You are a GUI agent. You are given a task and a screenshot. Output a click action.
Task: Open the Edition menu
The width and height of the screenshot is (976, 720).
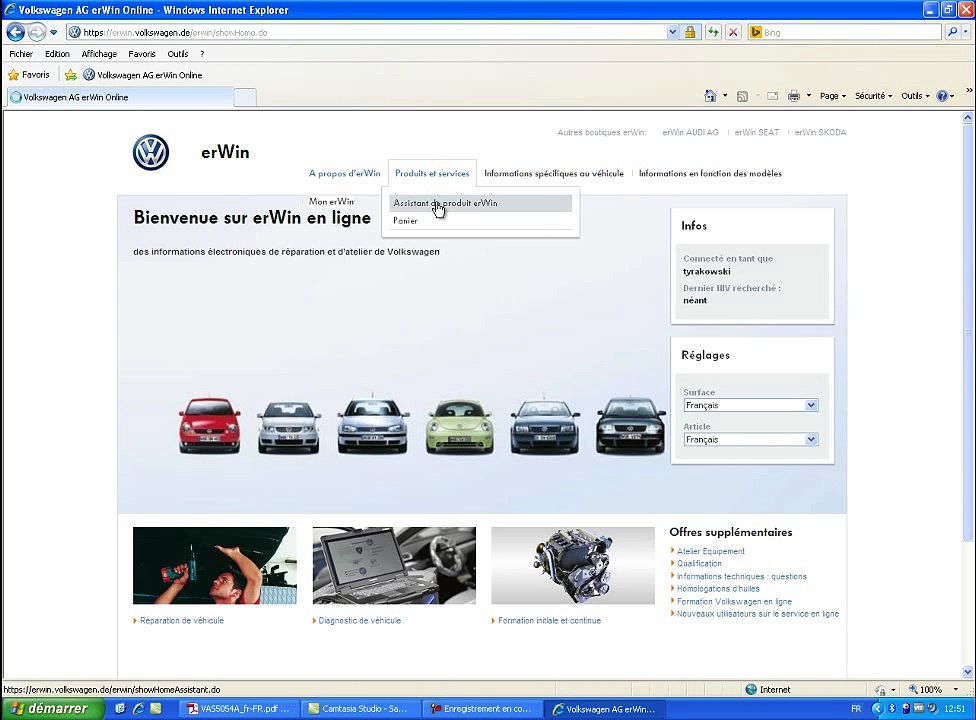pyautogui.click(x=57, y=54)
